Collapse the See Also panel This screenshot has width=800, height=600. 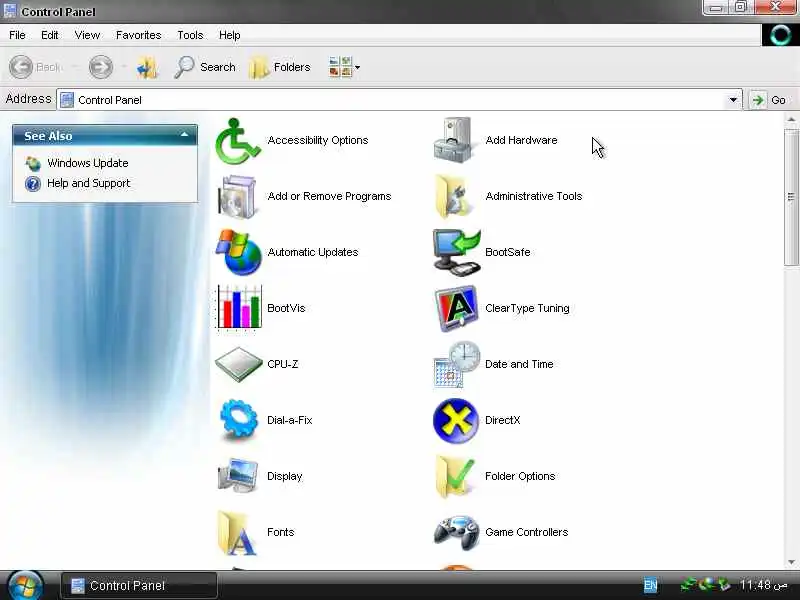[x=184, y=135]
